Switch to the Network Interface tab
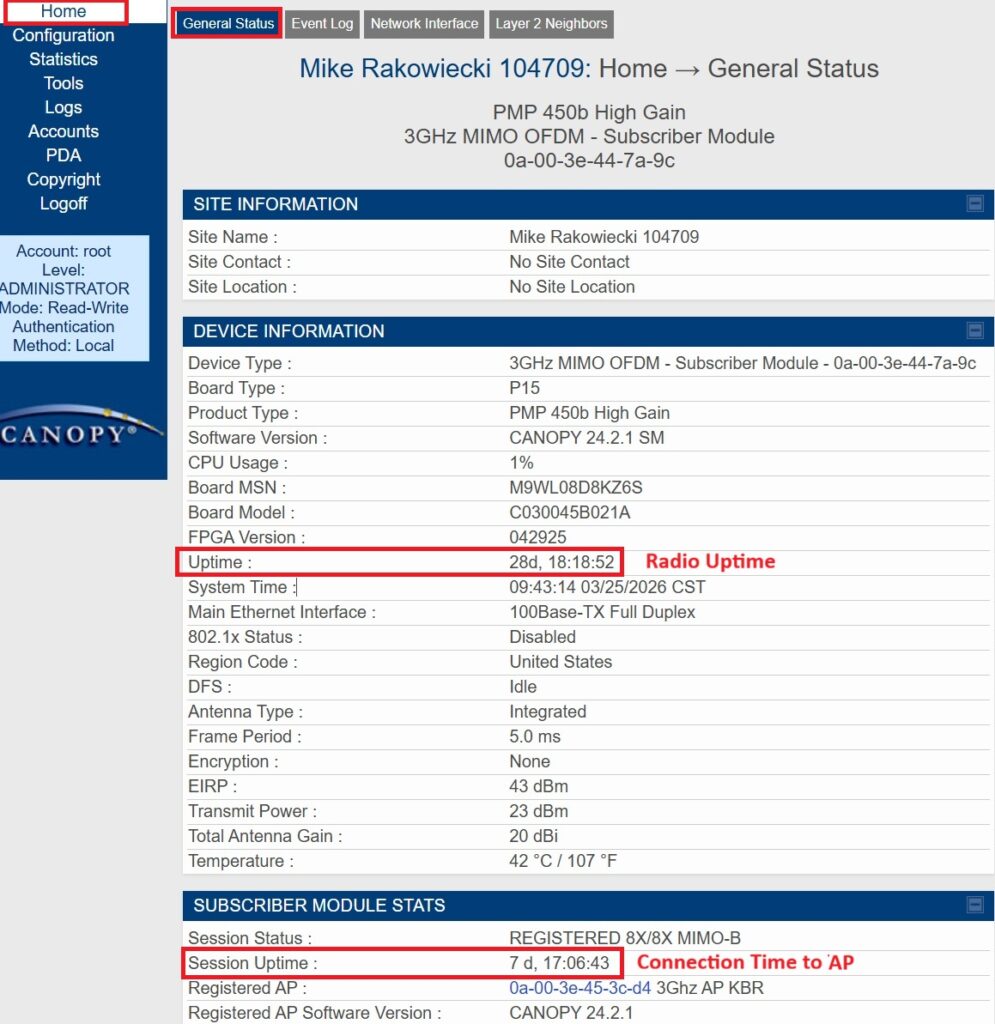Image resolution: width=995 pixels, height=1024 pixels. 424,24
